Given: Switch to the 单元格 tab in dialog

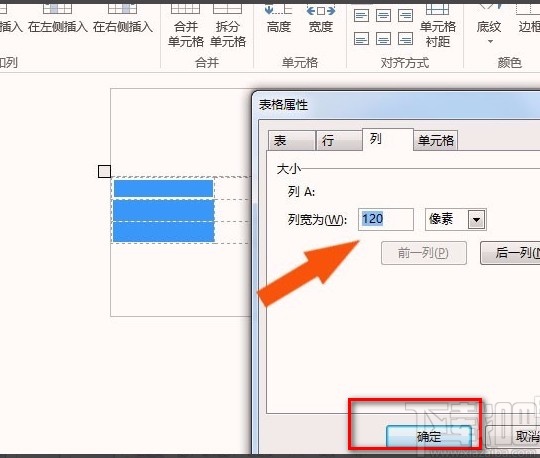Looking at the screenshot, I should (x=436, y=140).
